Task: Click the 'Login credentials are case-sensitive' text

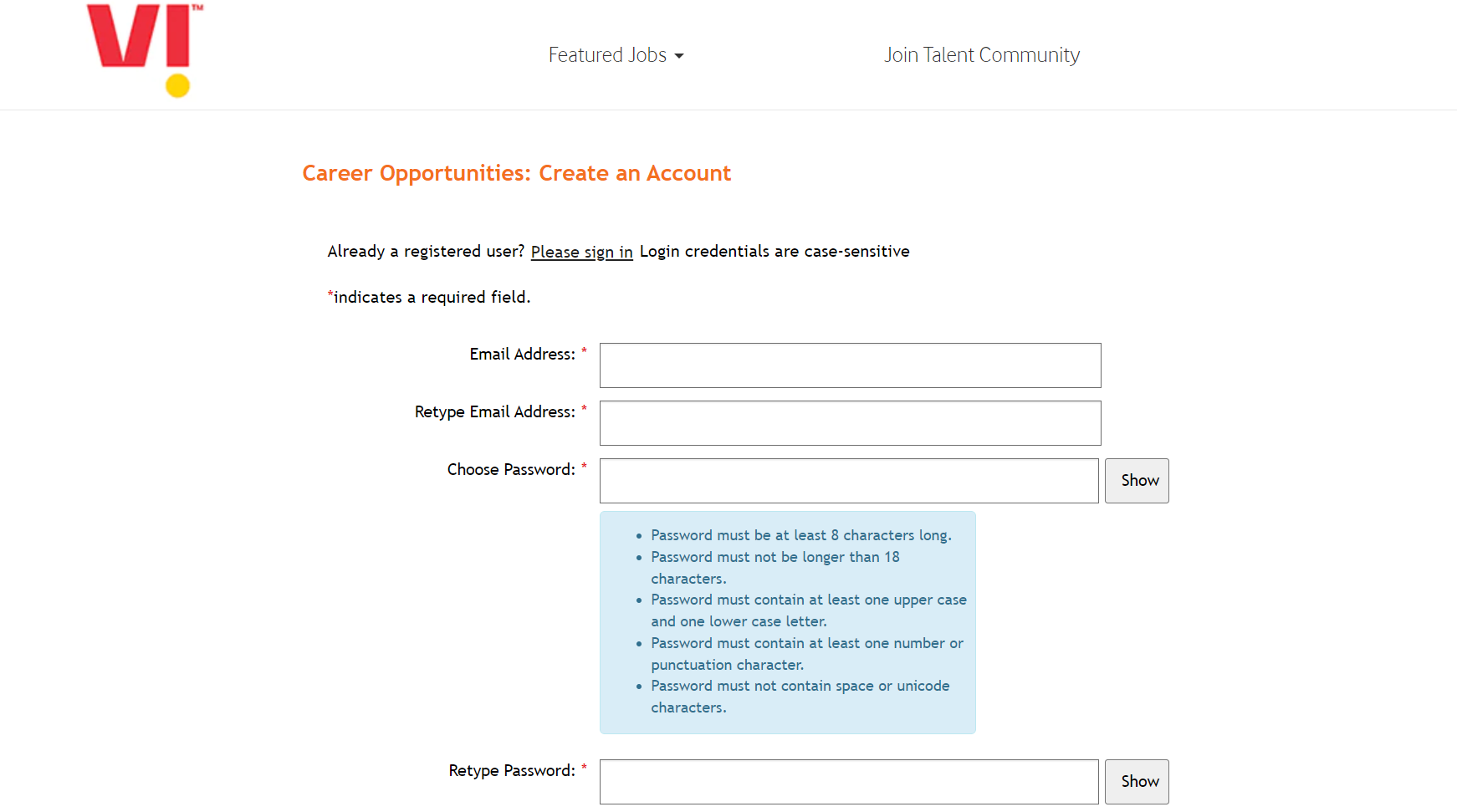Action: click(775, 252)
